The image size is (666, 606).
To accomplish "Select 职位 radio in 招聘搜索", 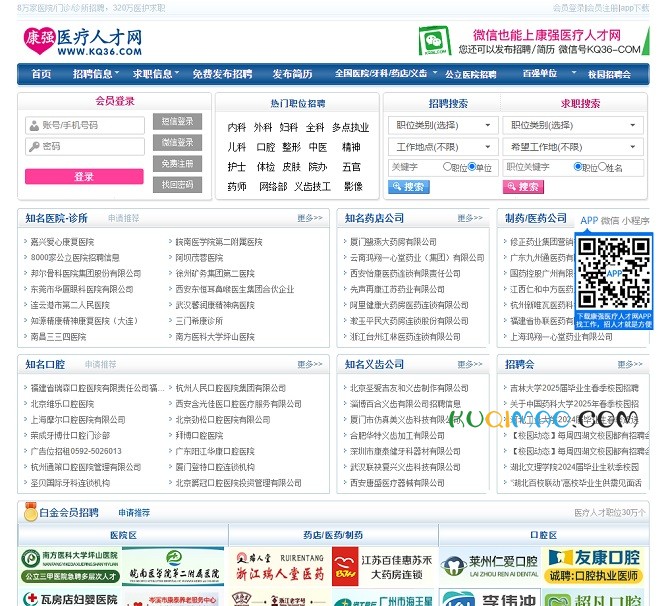I will [x=447, y=167].
